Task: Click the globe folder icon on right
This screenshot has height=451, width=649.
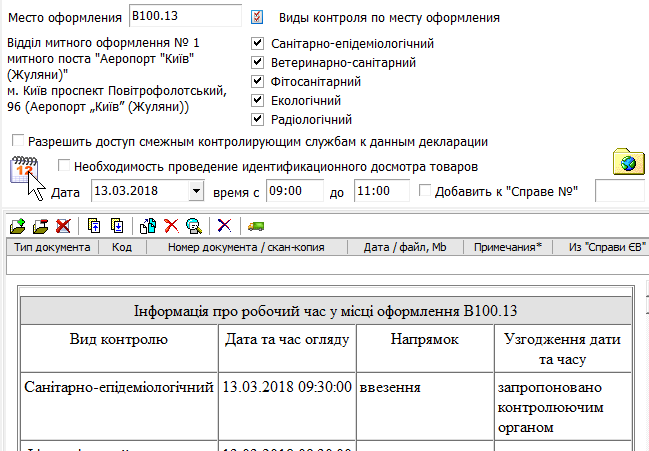Action: click(x=628, y=161)
